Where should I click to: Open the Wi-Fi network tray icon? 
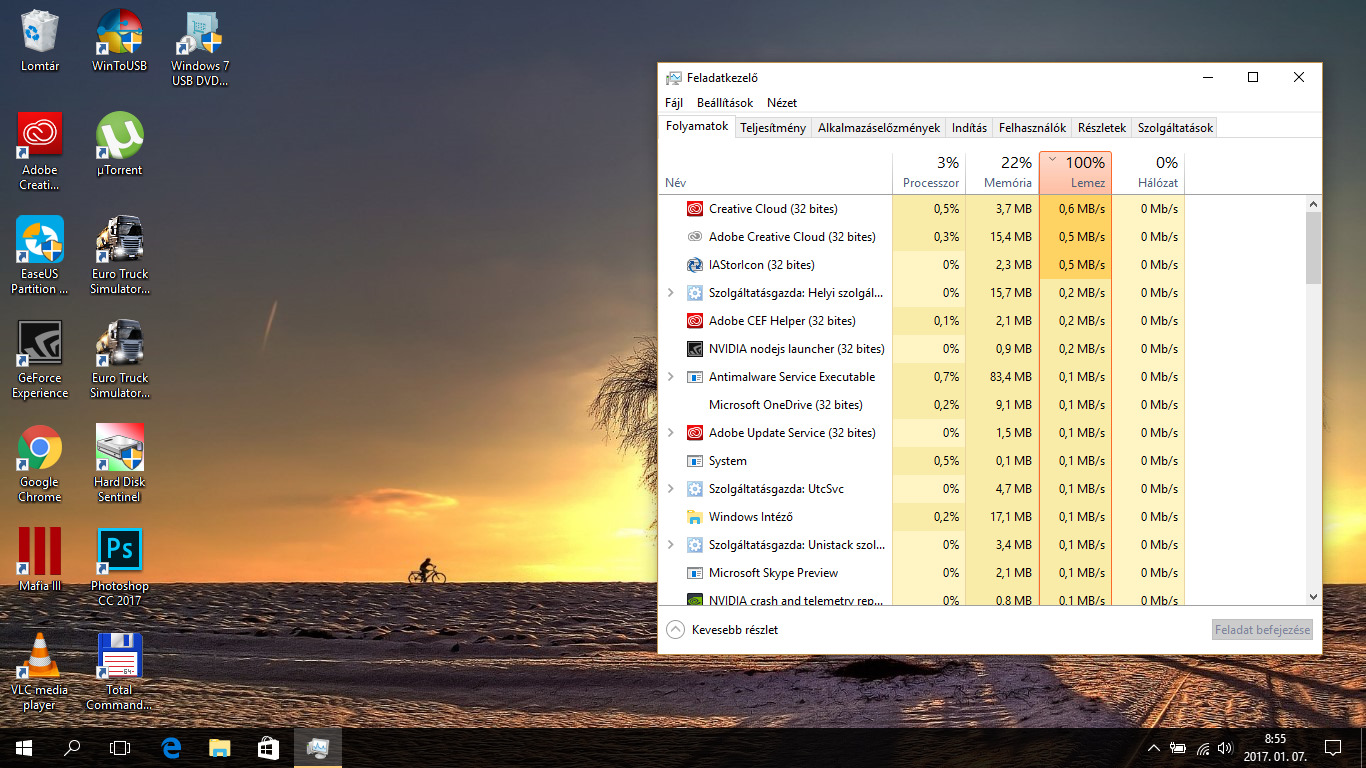pyautogui.click(x=1202, y=748)
